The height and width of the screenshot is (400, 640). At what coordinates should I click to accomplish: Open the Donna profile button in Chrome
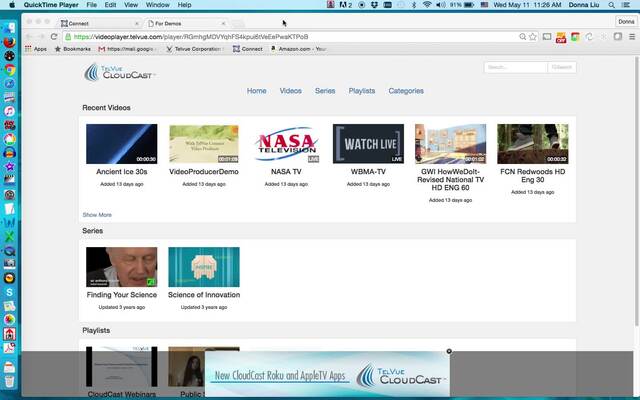point(626,21)
